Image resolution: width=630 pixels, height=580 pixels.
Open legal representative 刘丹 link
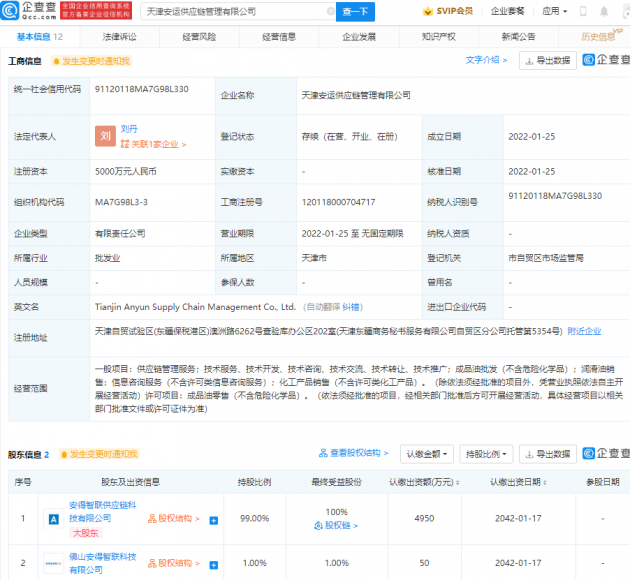[x=129, y=129]
